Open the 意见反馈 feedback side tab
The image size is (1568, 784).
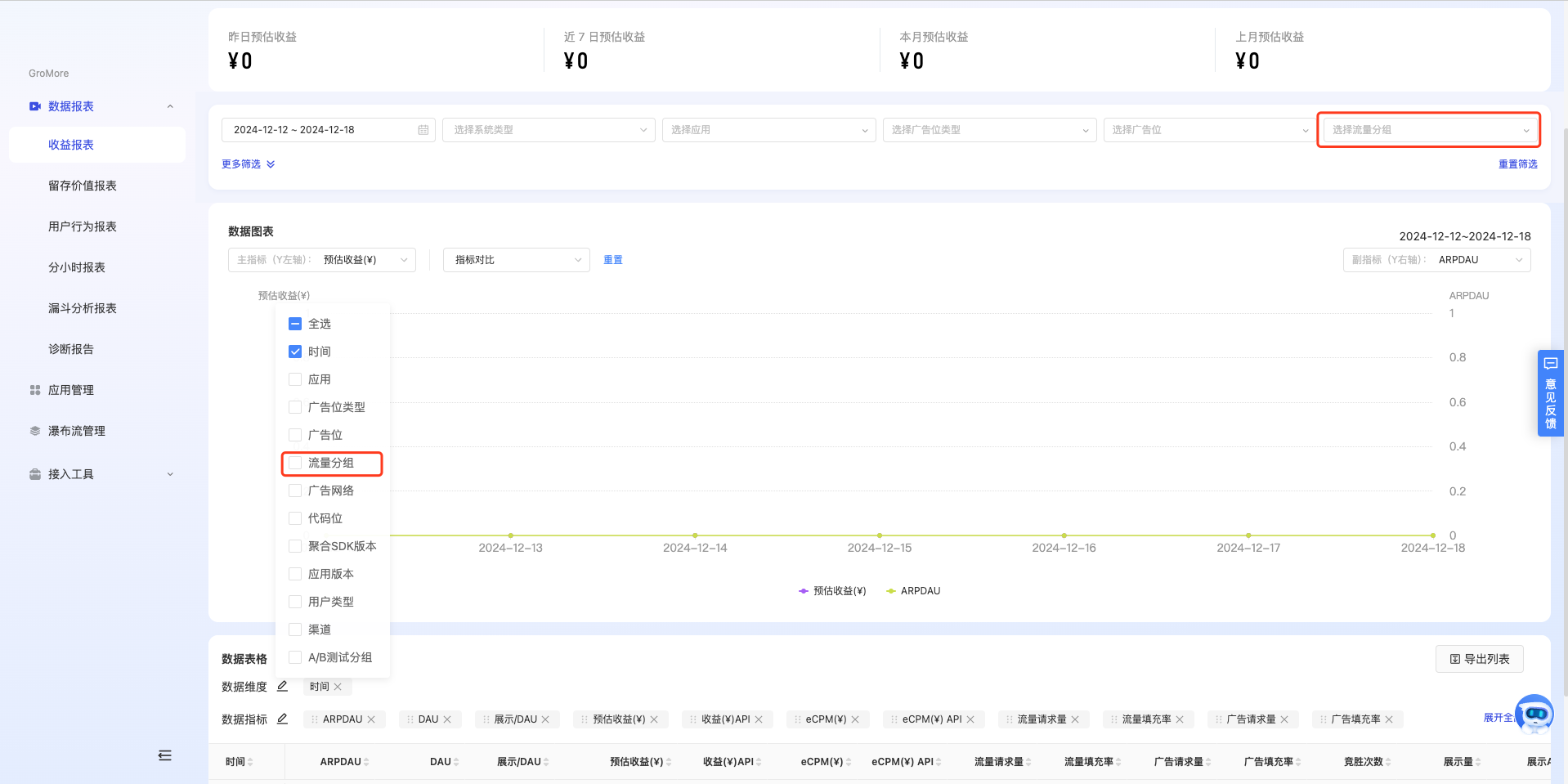tap(1550, 393)
